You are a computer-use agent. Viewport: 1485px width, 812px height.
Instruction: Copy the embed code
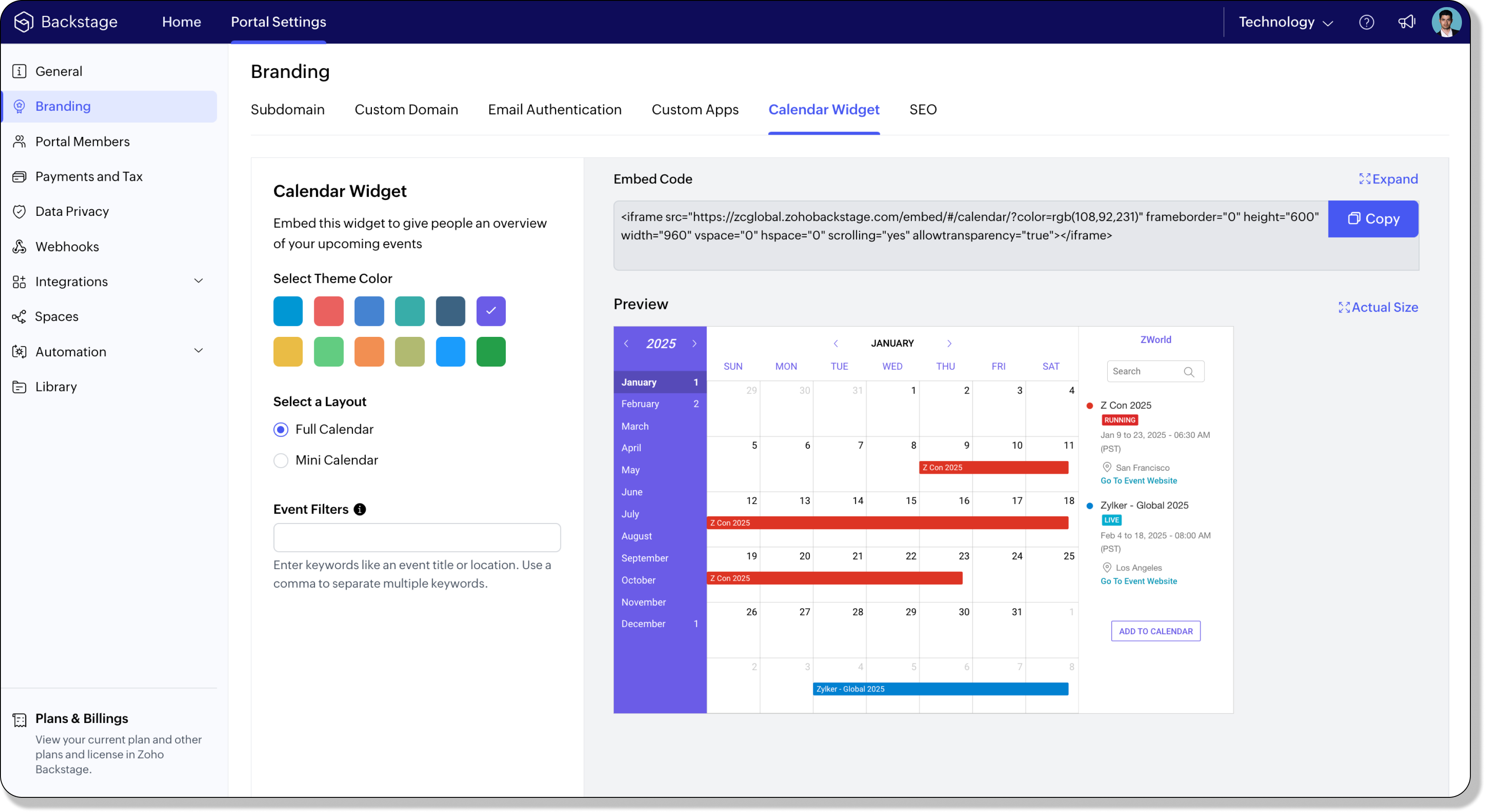(1372, 219)
